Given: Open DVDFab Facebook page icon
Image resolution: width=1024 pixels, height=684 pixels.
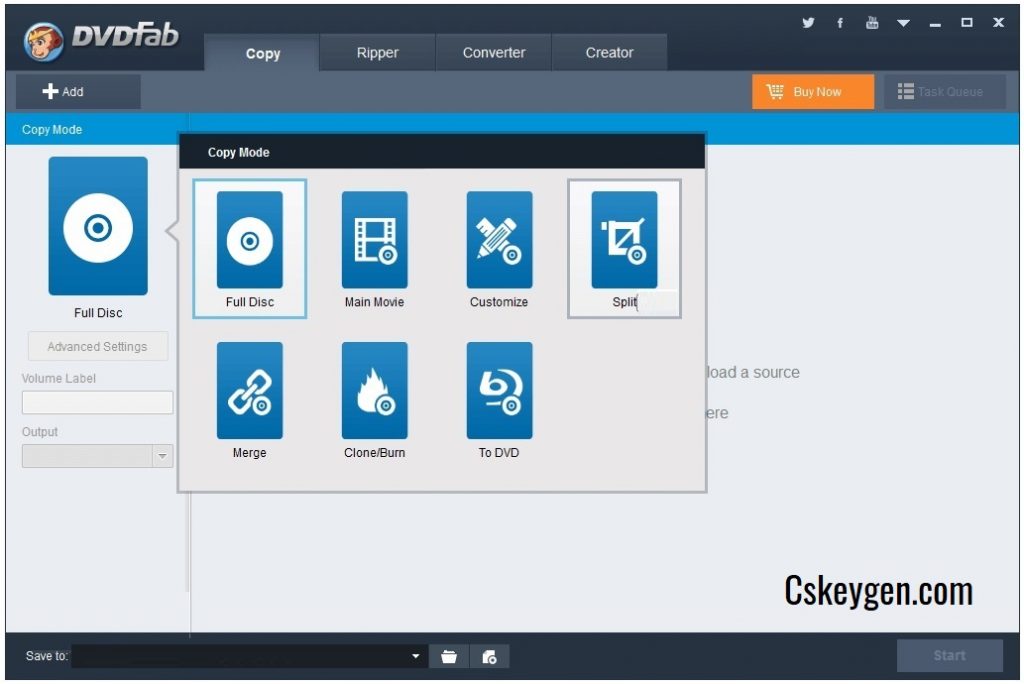Looking at the screenshot, I should pos(840,23).
